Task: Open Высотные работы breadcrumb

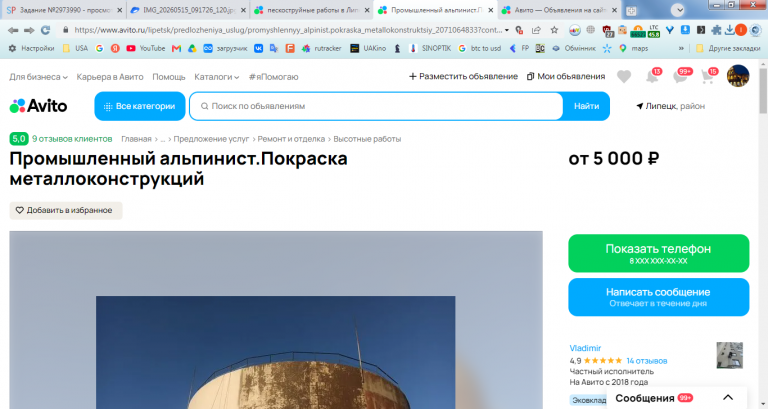Action: (x=367, y=139)
